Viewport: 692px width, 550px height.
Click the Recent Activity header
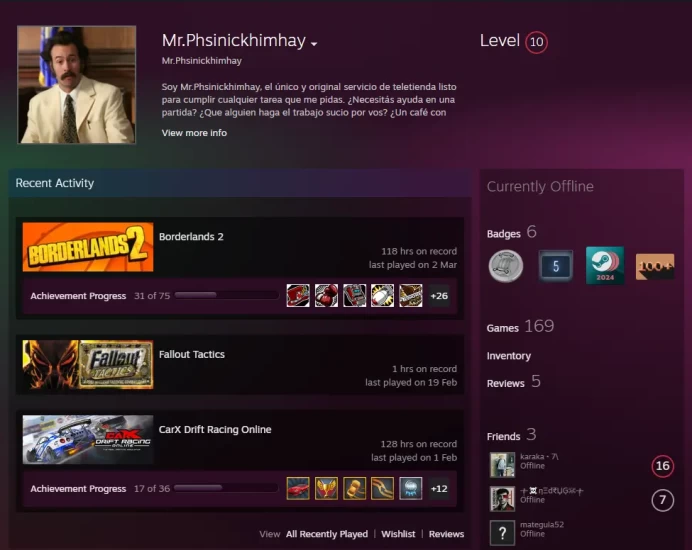(x=55, y=183)
